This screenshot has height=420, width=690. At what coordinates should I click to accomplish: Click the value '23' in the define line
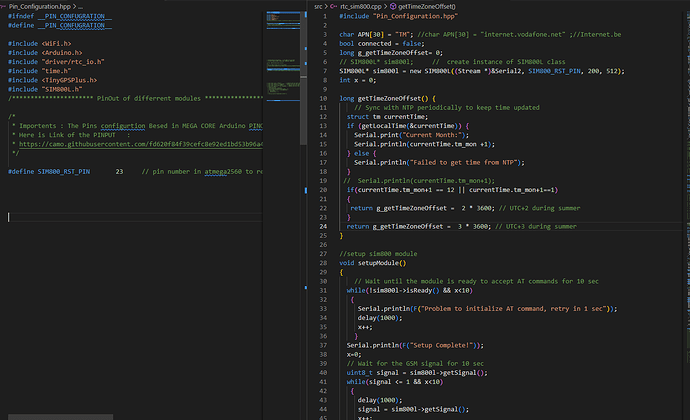tap(119, 172)
